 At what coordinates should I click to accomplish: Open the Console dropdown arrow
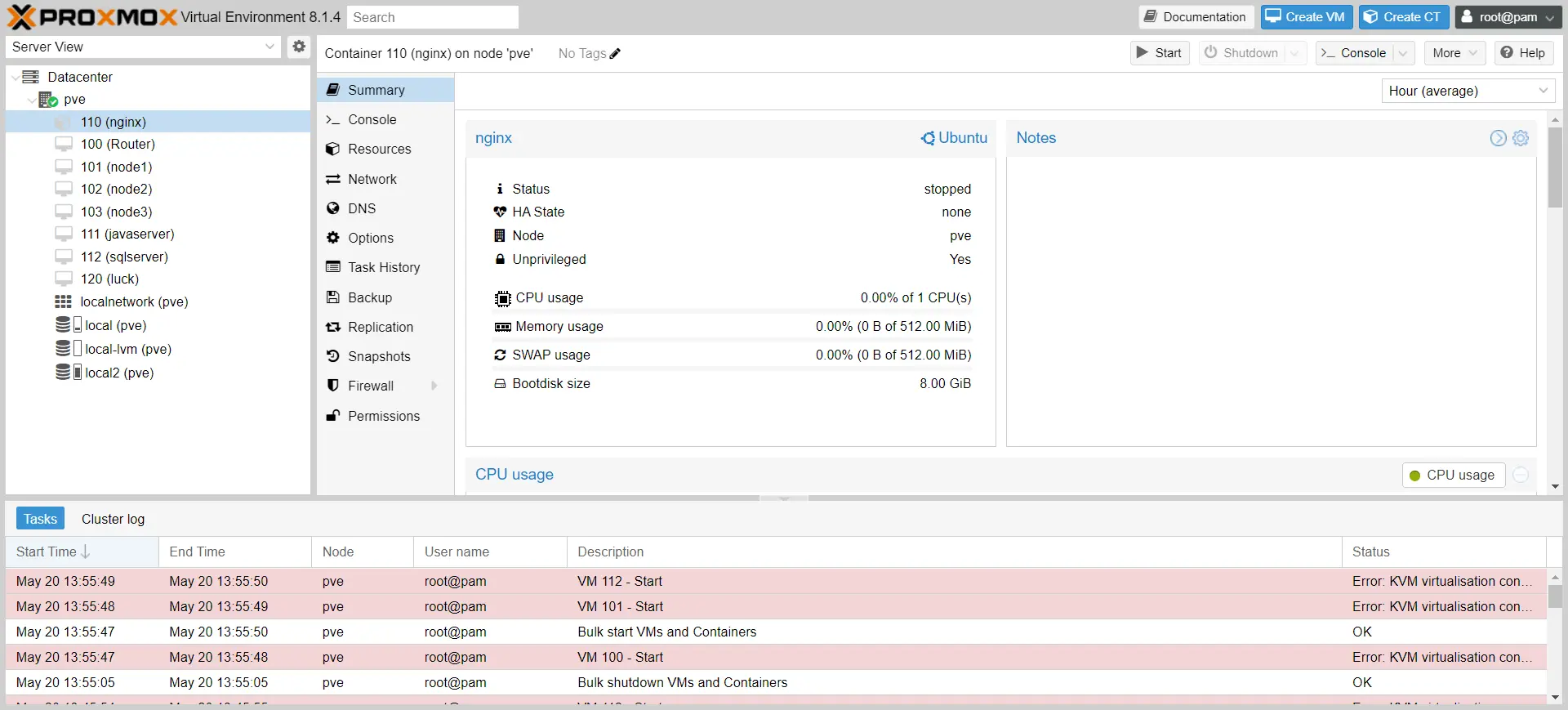[x=1403, y=53]
